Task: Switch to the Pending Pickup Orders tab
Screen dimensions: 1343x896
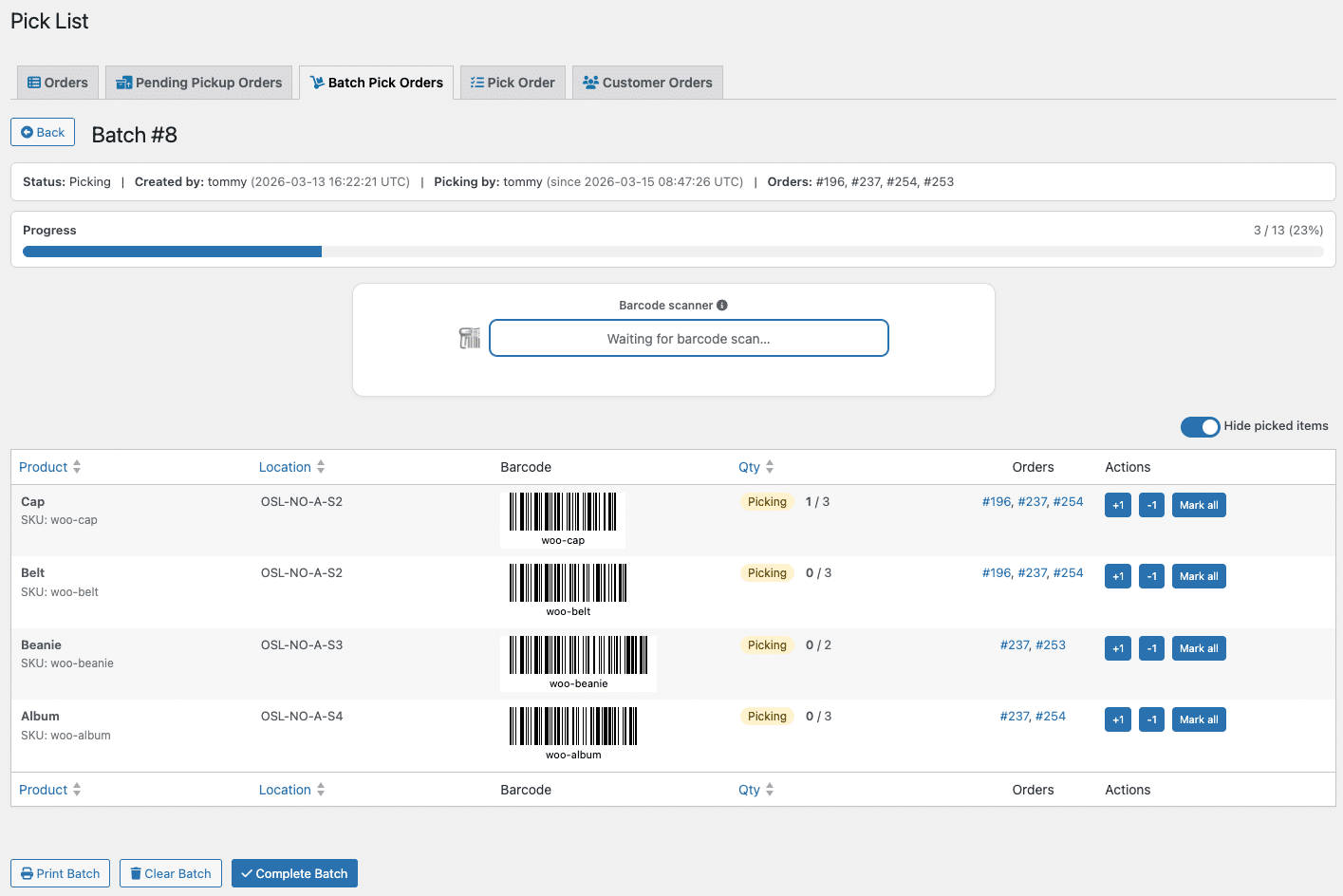Action: tap(199, 83)
